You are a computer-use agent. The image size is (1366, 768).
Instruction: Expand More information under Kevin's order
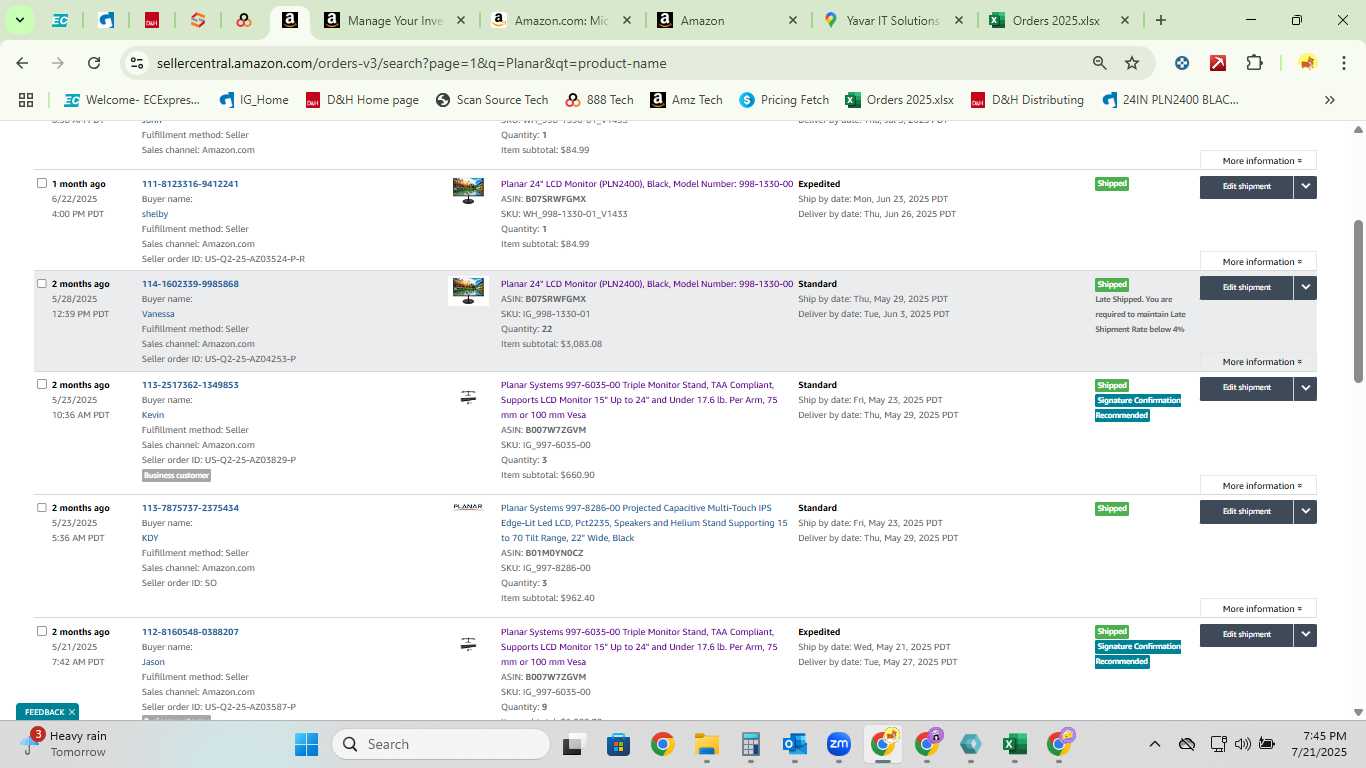(1258, 486)
